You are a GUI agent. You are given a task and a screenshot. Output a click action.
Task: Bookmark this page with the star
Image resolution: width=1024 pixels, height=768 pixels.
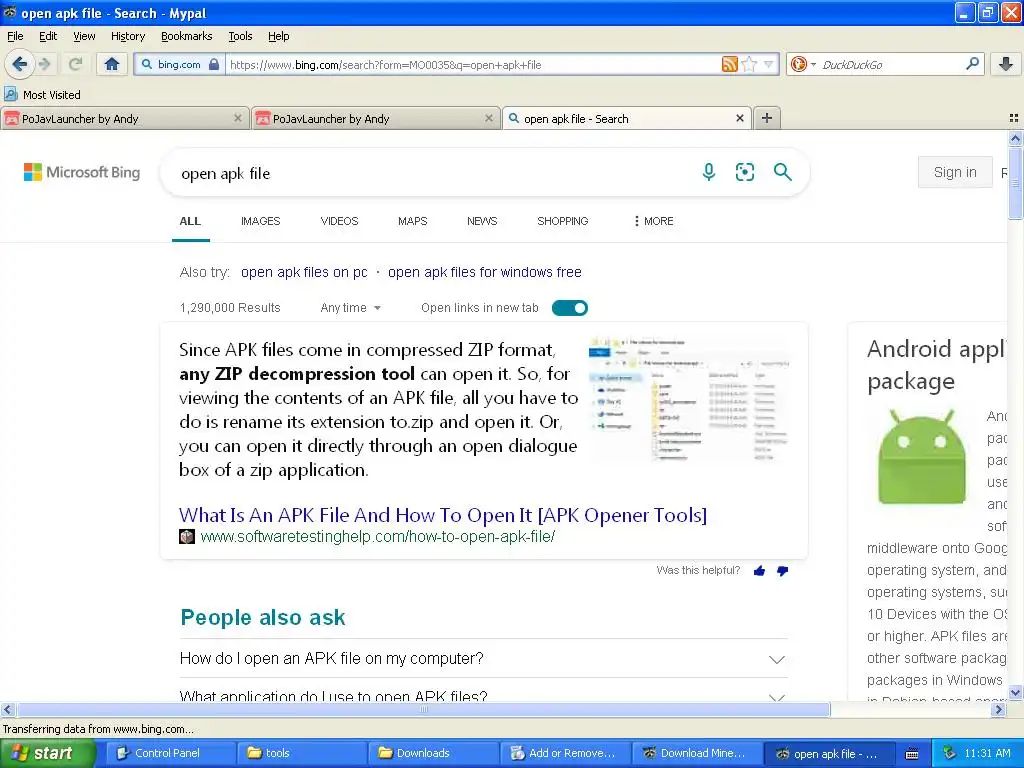click(x=750, y=64)
